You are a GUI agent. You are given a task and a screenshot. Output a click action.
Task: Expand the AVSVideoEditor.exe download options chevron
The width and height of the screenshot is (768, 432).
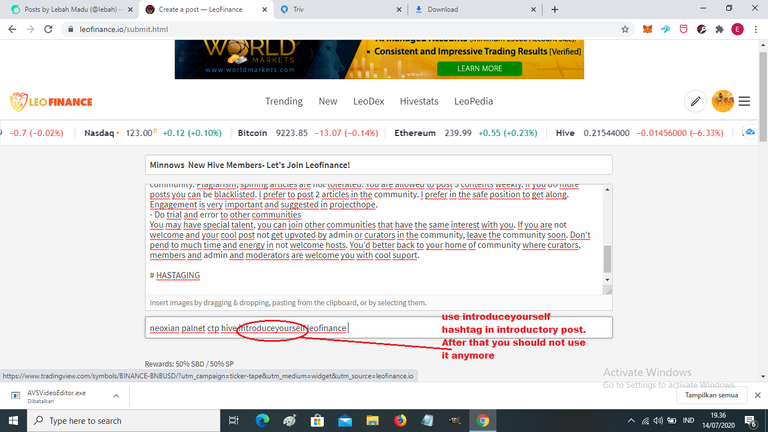pyautogui.click(x=116, y=396)
